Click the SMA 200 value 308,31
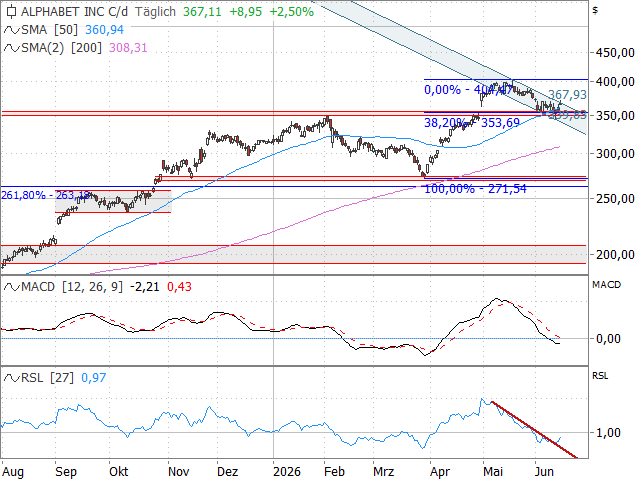The height and width of the screenshot is (480, 640). coord(128,48)
